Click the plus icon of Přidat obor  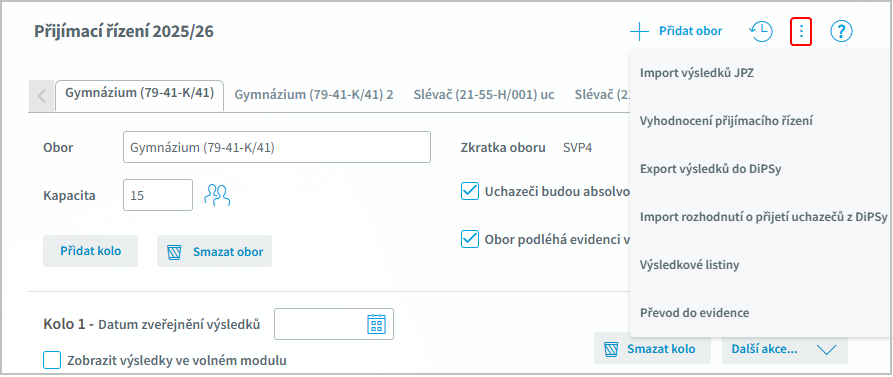coord(640,31)
